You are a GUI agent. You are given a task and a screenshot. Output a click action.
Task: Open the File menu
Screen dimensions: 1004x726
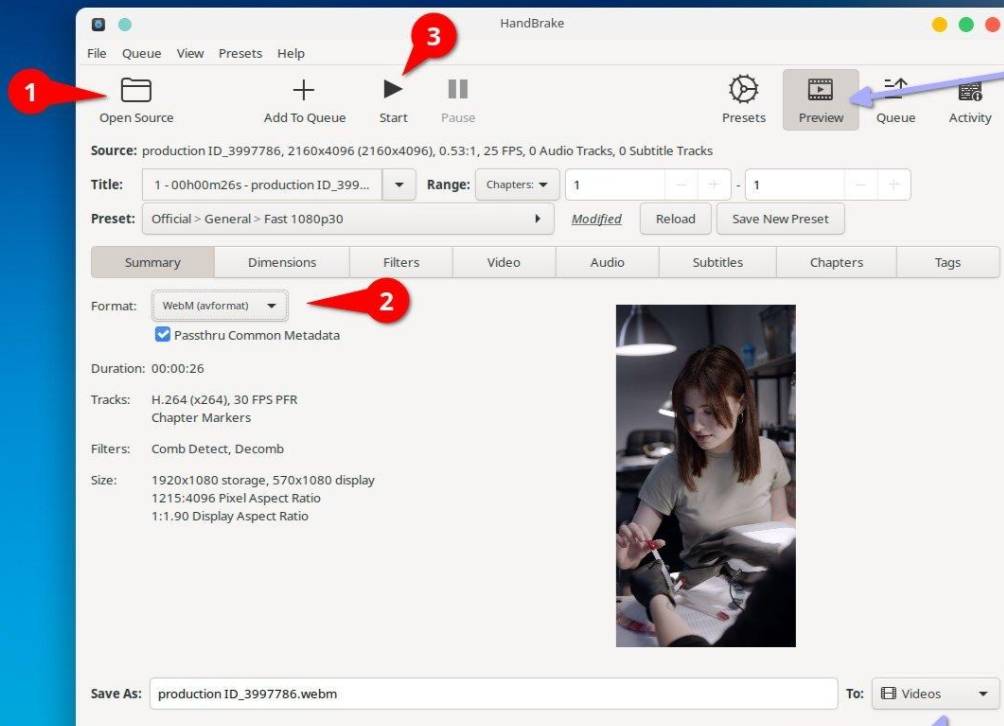[x=96, y=53]
